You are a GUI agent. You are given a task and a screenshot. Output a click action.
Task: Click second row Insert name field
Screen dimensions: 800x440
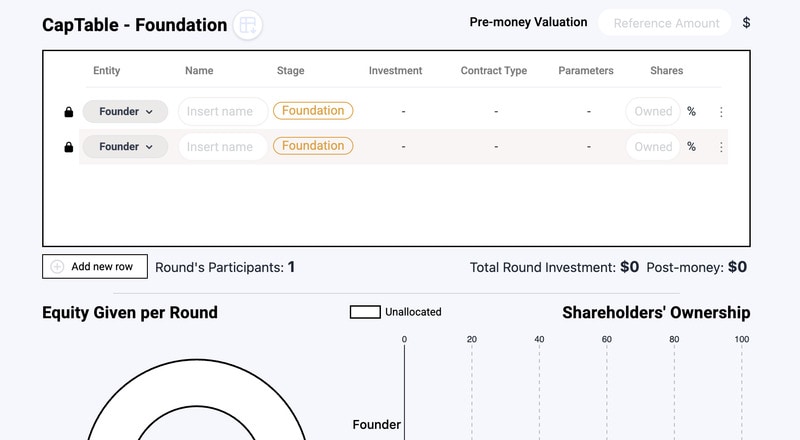pyautogui.click(x=222, y=147)
